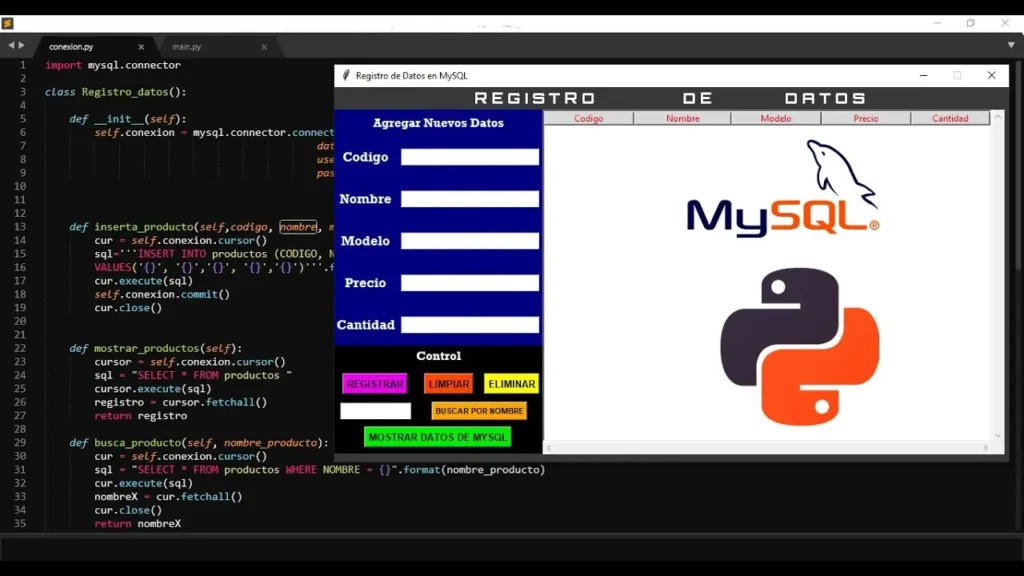Viewport: 1024px width, 576px height.
Task: Click the horizontal scrollbar under the table
Action: pos(766,447)
